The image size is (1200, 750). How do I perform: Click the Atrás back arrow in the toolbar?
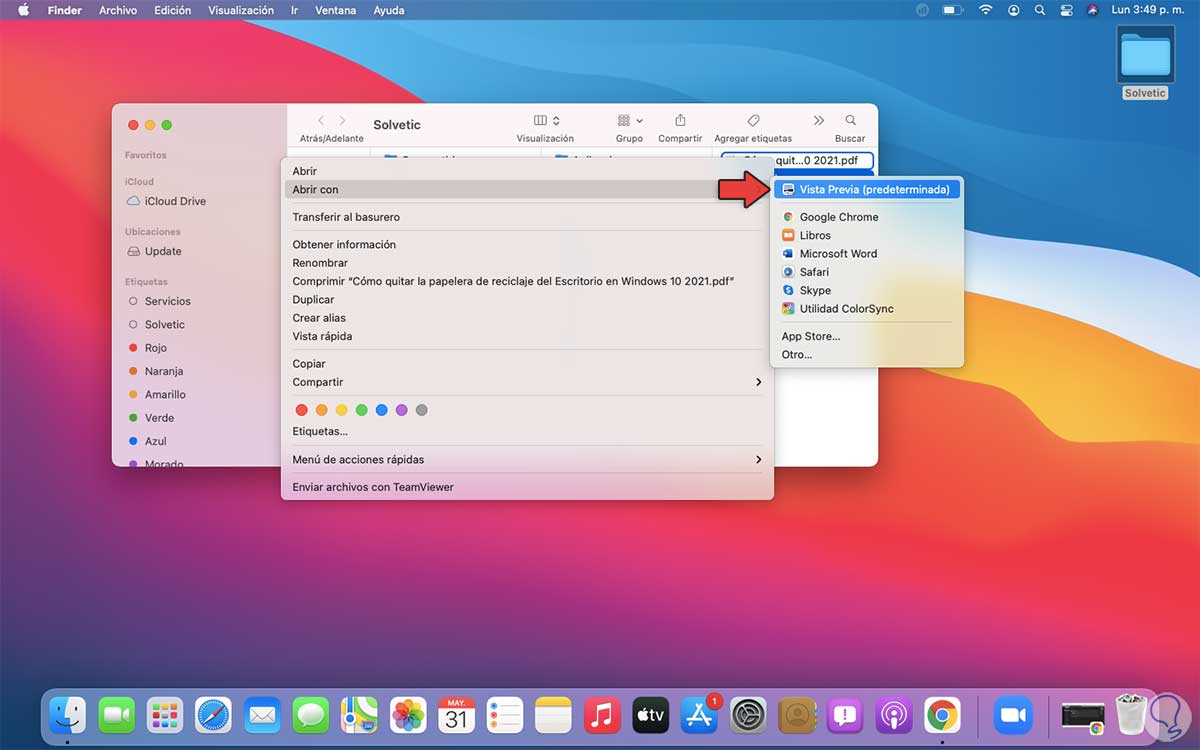(319, 120)
